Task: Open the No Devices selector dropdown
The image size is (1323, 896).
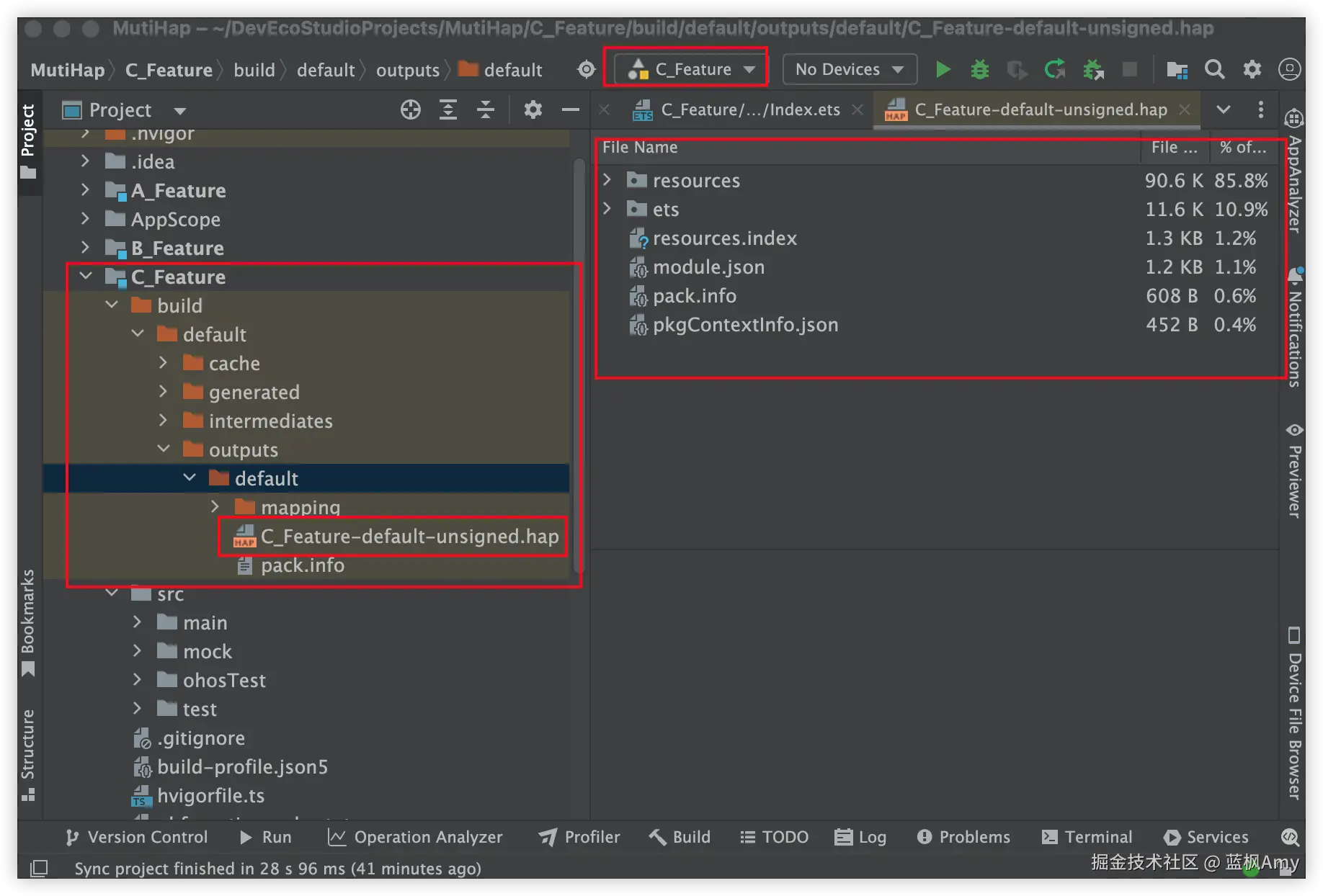Action: pyautogui.click(x=849, y=70)
